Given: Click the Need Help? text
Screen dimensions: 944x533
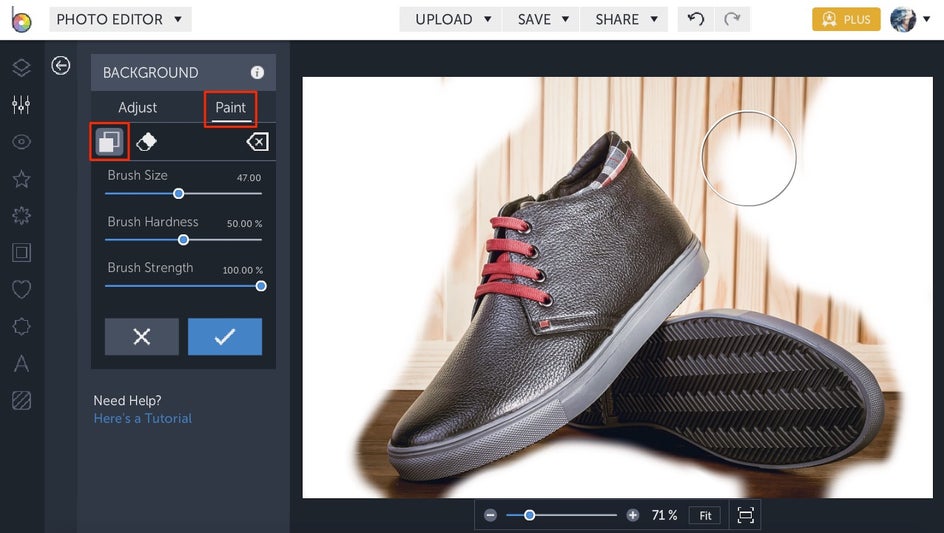Looking at the screenshot, I should click(127, 401).
